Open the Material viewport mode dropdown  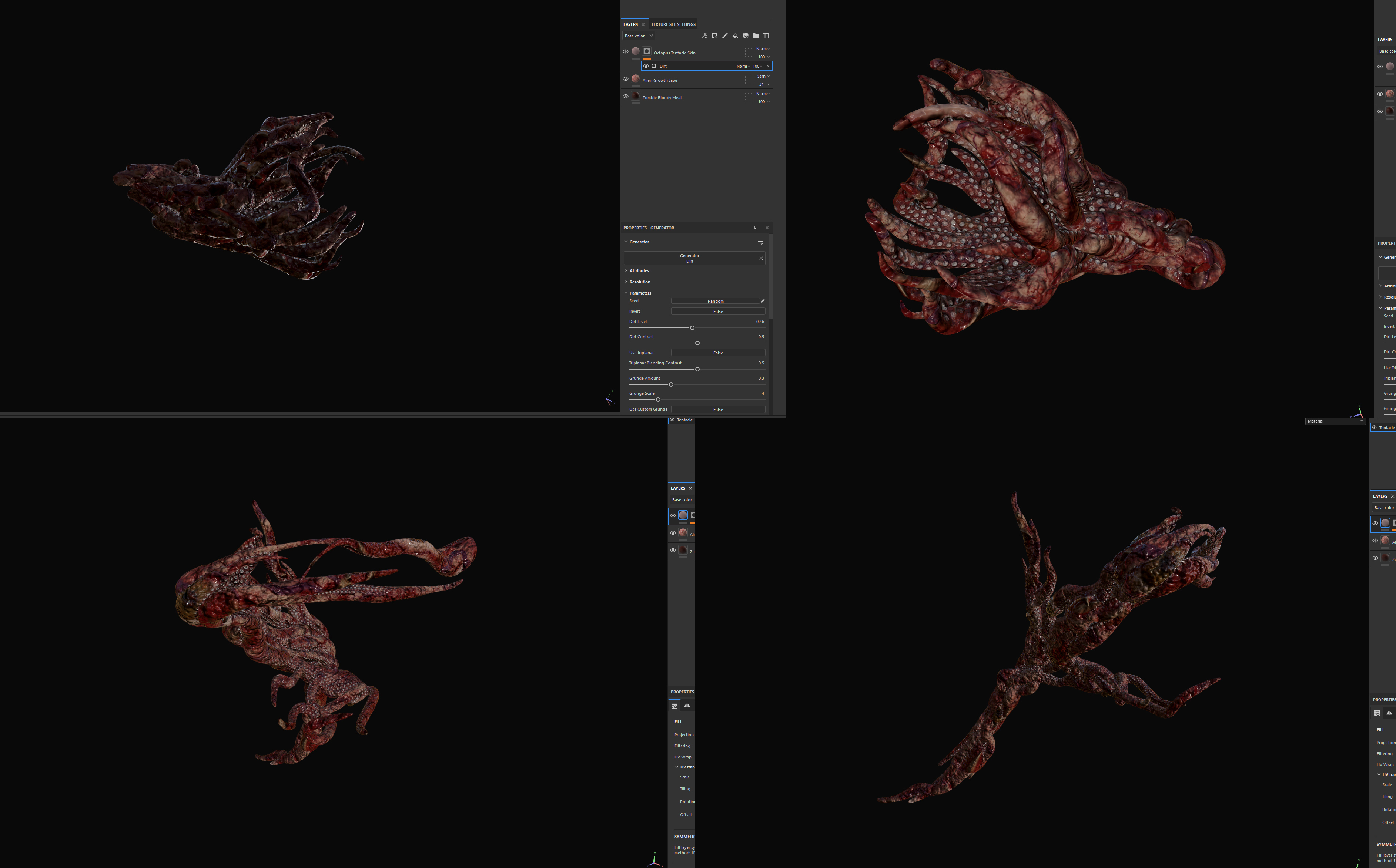click(x=1335, y=421)
